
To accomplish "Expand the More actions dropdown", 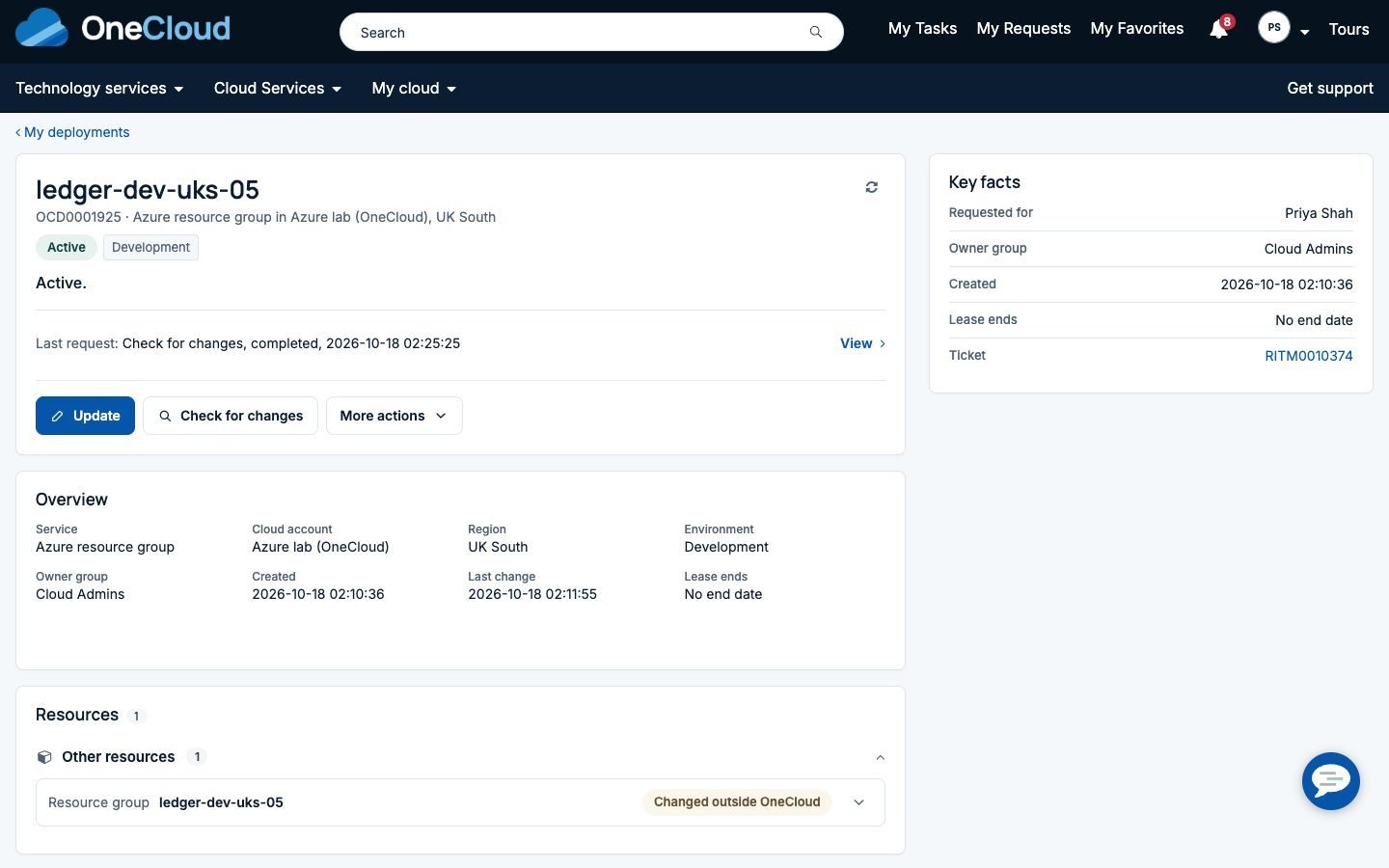I will (394, 416).
